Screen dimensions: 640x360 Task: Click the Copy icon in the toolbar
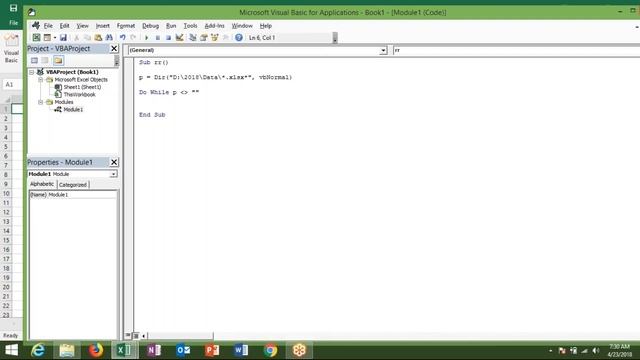coord(87,38)
